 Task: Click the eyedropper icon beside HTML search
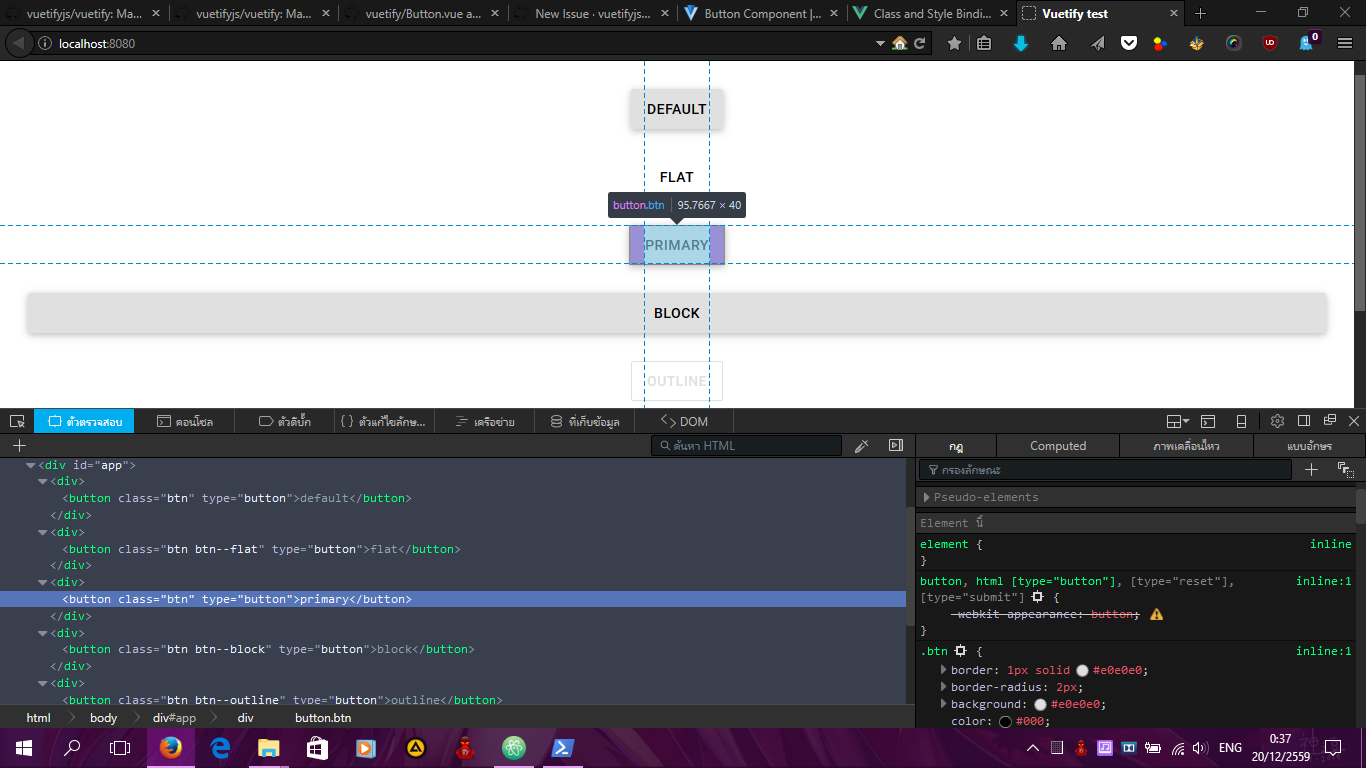(x=862, y=445)
